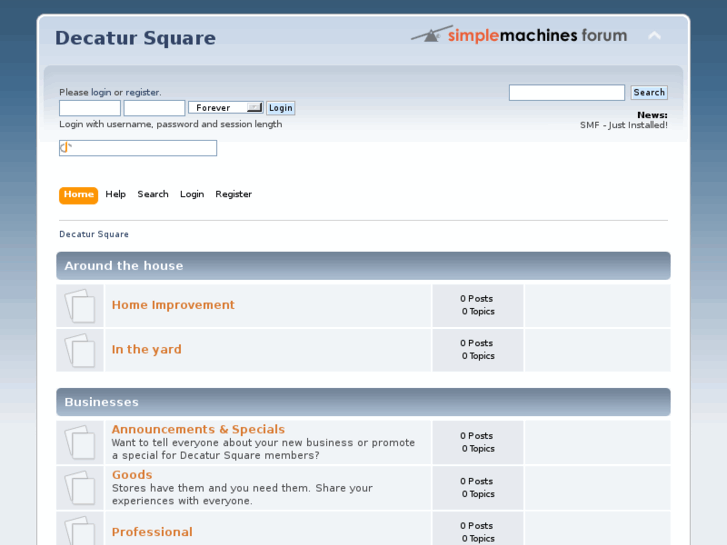Open the Register menu item

pos(233,194)
